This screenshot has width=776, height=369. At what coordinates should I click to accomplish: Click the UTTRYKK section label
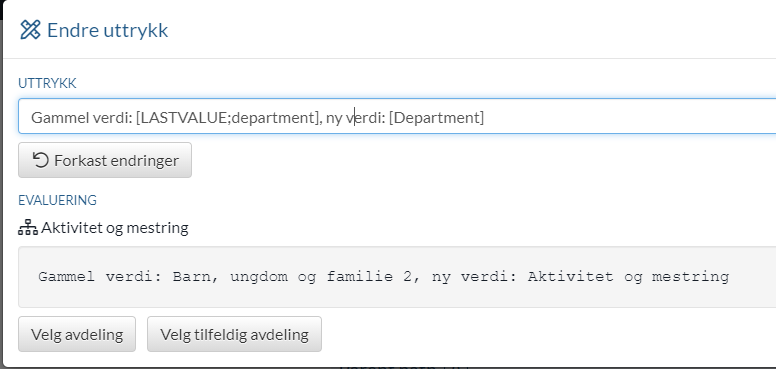click(48, 83)
